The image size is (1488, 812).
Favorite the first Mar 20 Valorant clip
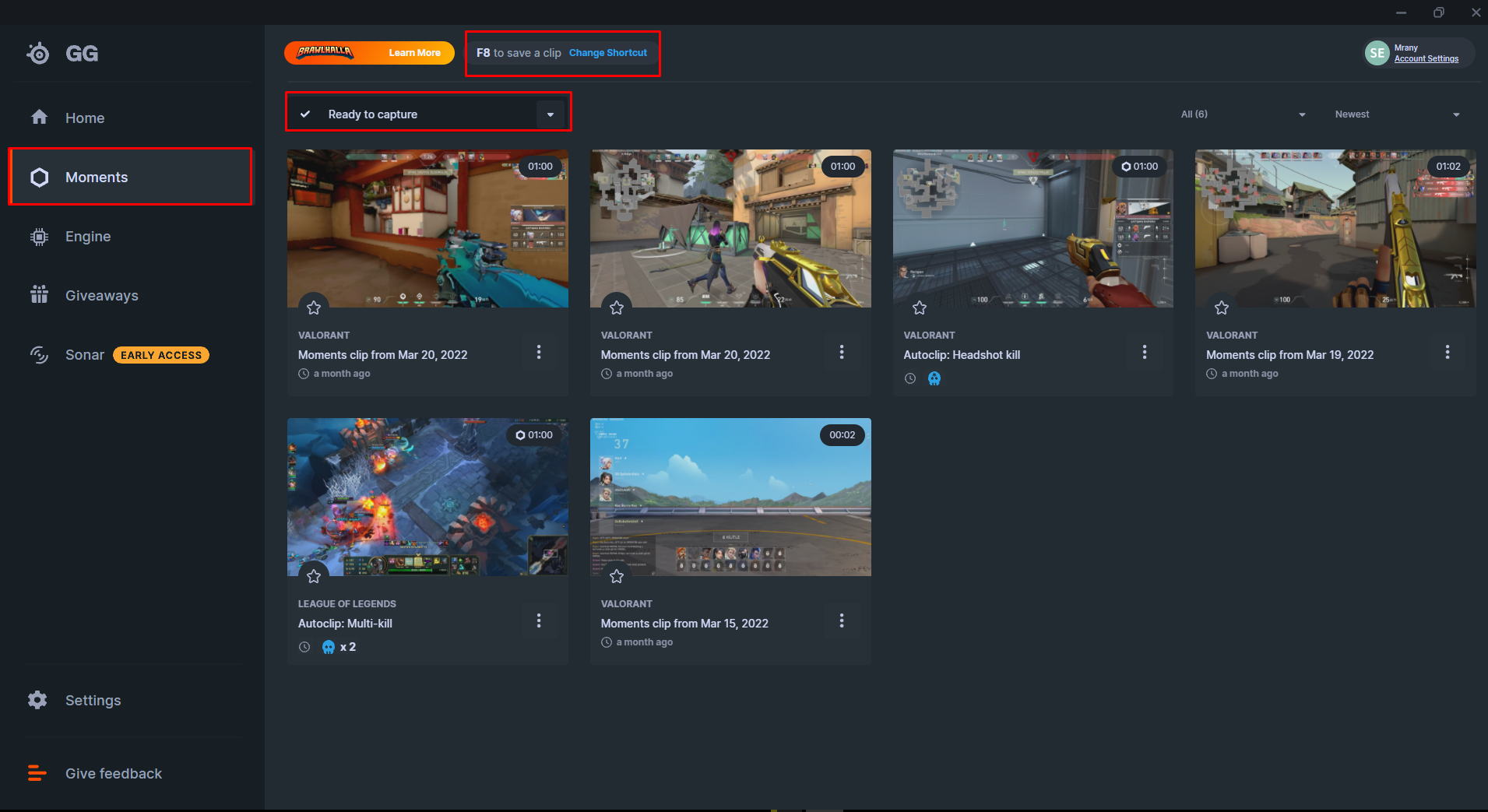314,308
